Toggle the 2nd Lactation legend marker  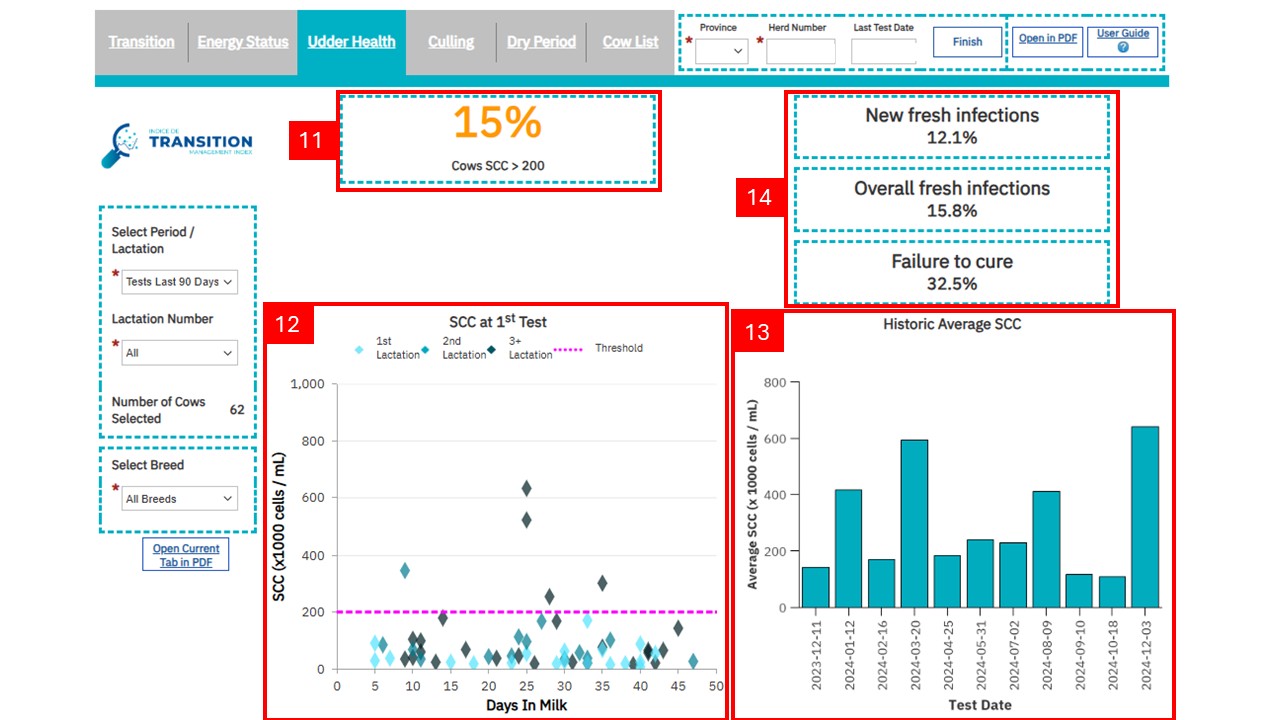[x=425, y=349]
